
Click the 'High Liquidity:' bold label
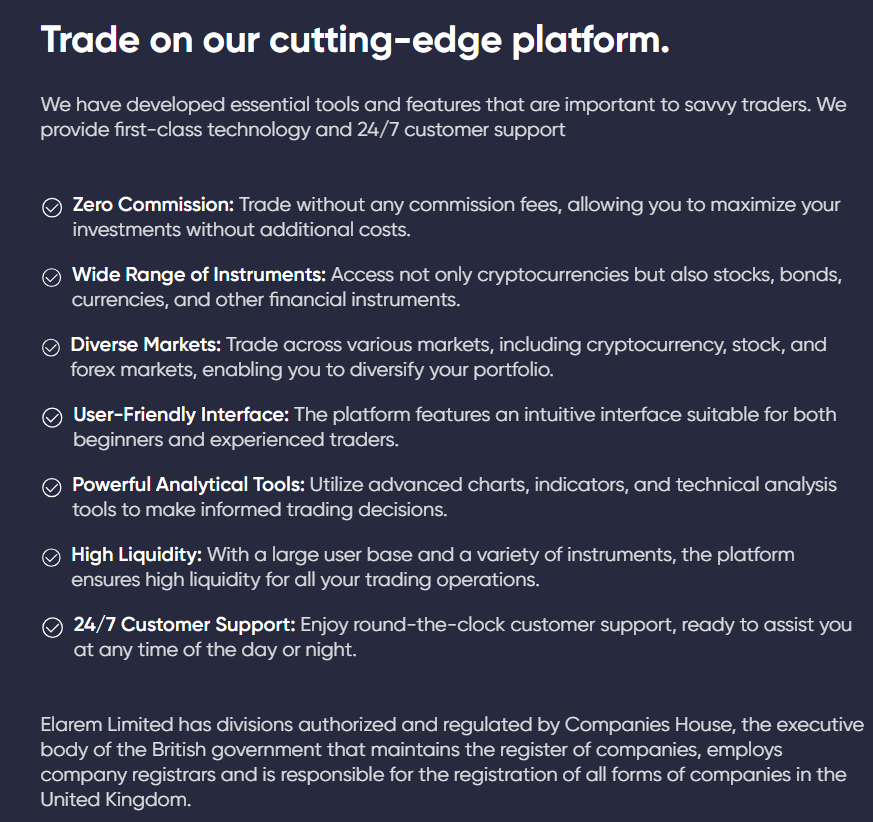(x=137, y=555)
